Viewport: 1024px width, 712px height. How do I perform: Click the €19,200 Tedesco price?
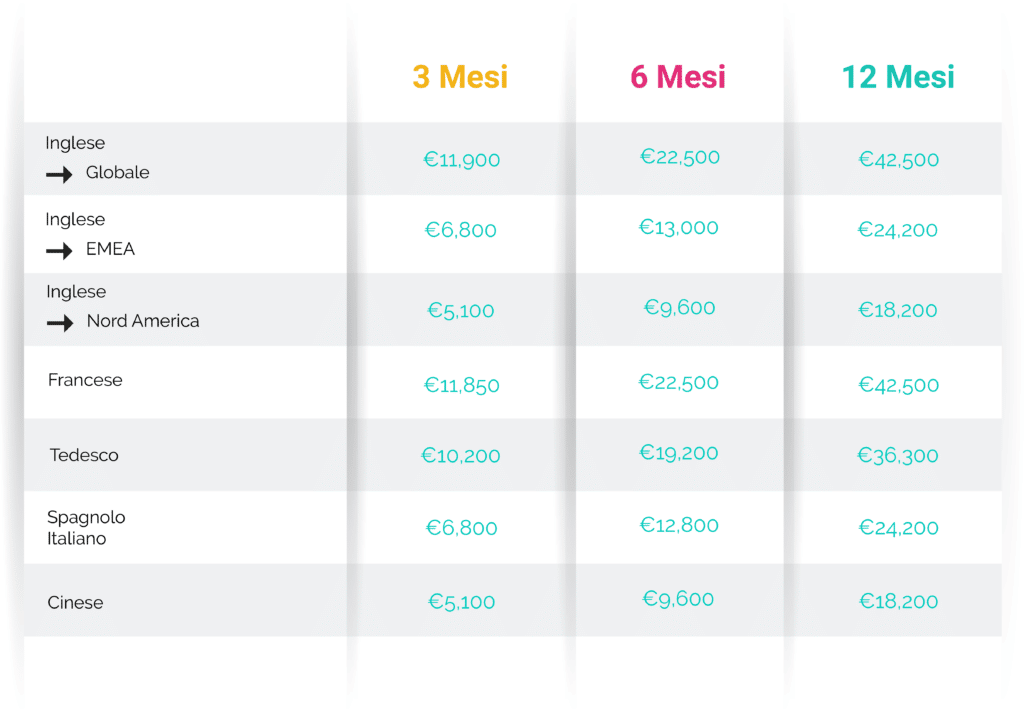679,453
